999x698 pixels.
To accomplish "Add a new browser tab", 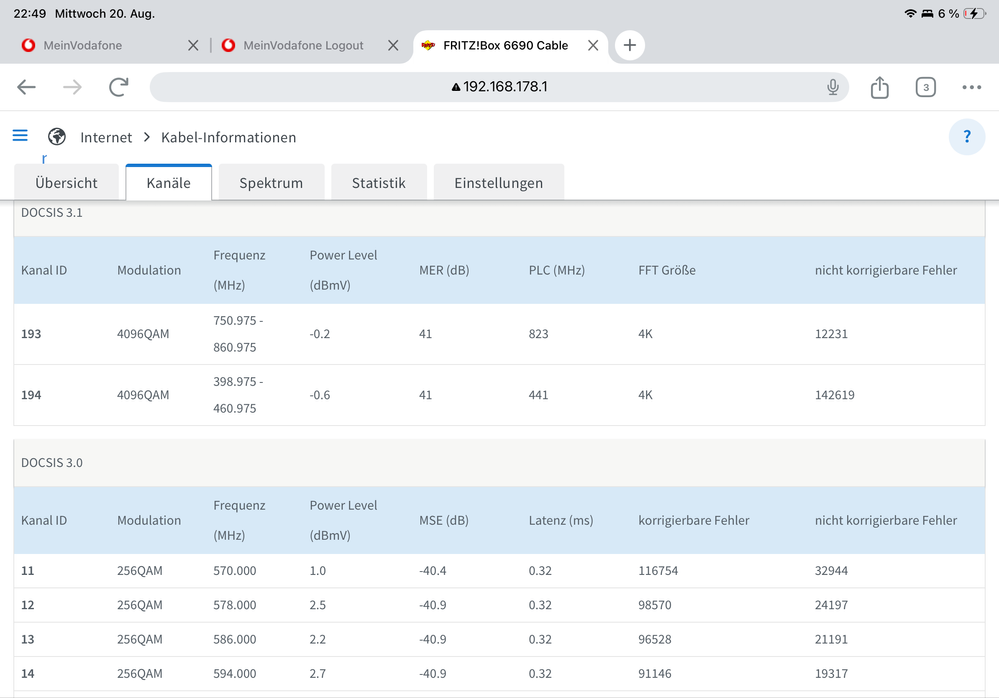I will (629, 45).
